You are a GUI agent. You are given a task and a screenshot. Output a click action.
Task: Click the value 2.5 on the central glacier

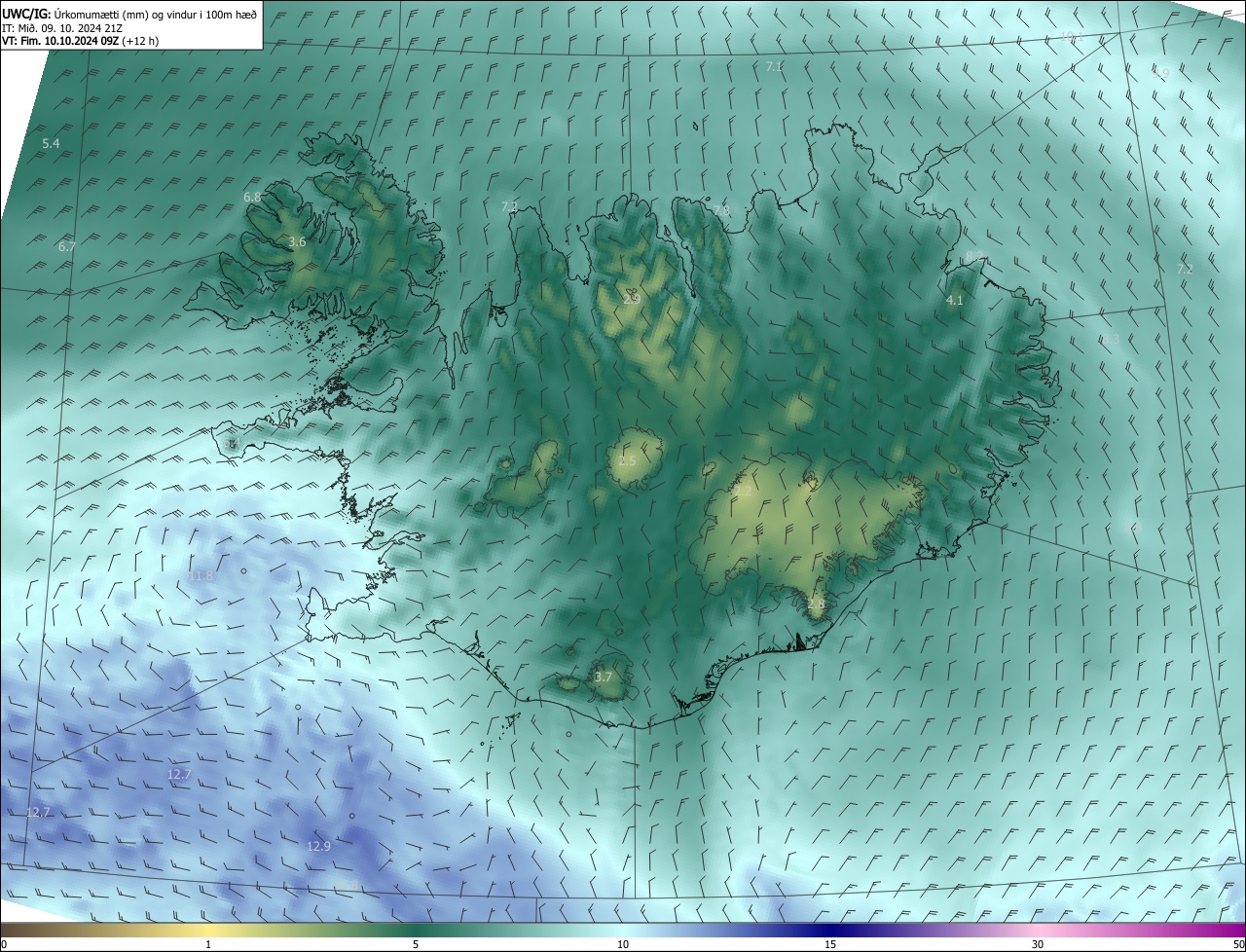tap(627, 460)
